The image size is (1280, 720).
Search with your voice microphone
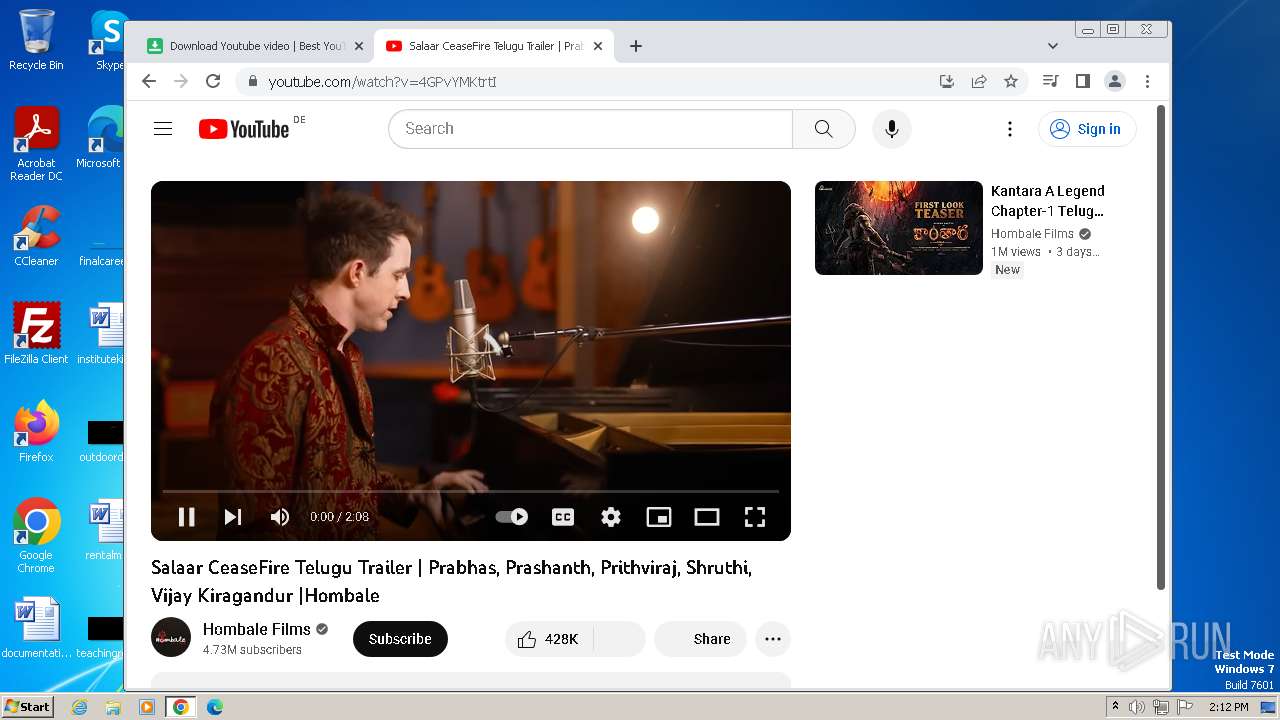tap(892, 129)
